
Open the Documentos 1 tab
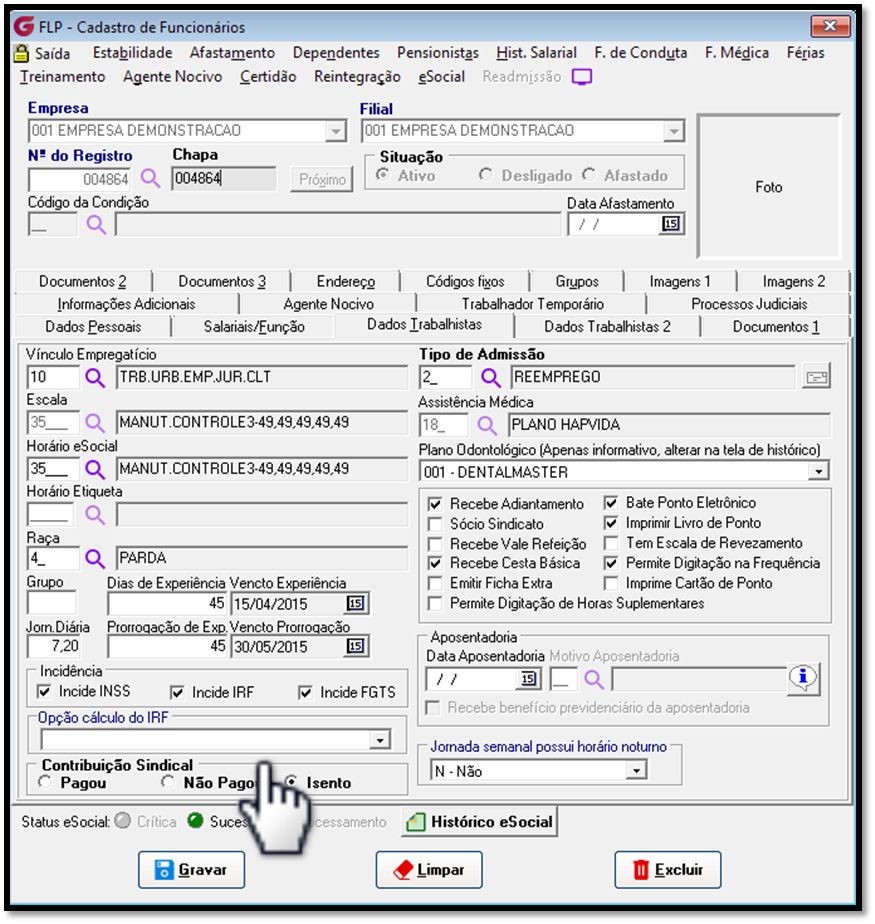click(x=775, y=326)
